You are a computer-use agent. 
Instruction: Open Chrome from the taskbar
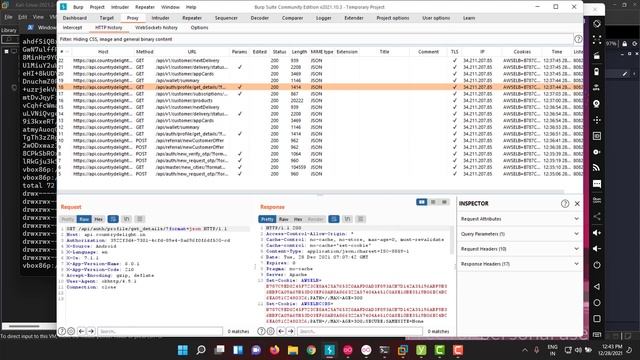tap(311, 350)
